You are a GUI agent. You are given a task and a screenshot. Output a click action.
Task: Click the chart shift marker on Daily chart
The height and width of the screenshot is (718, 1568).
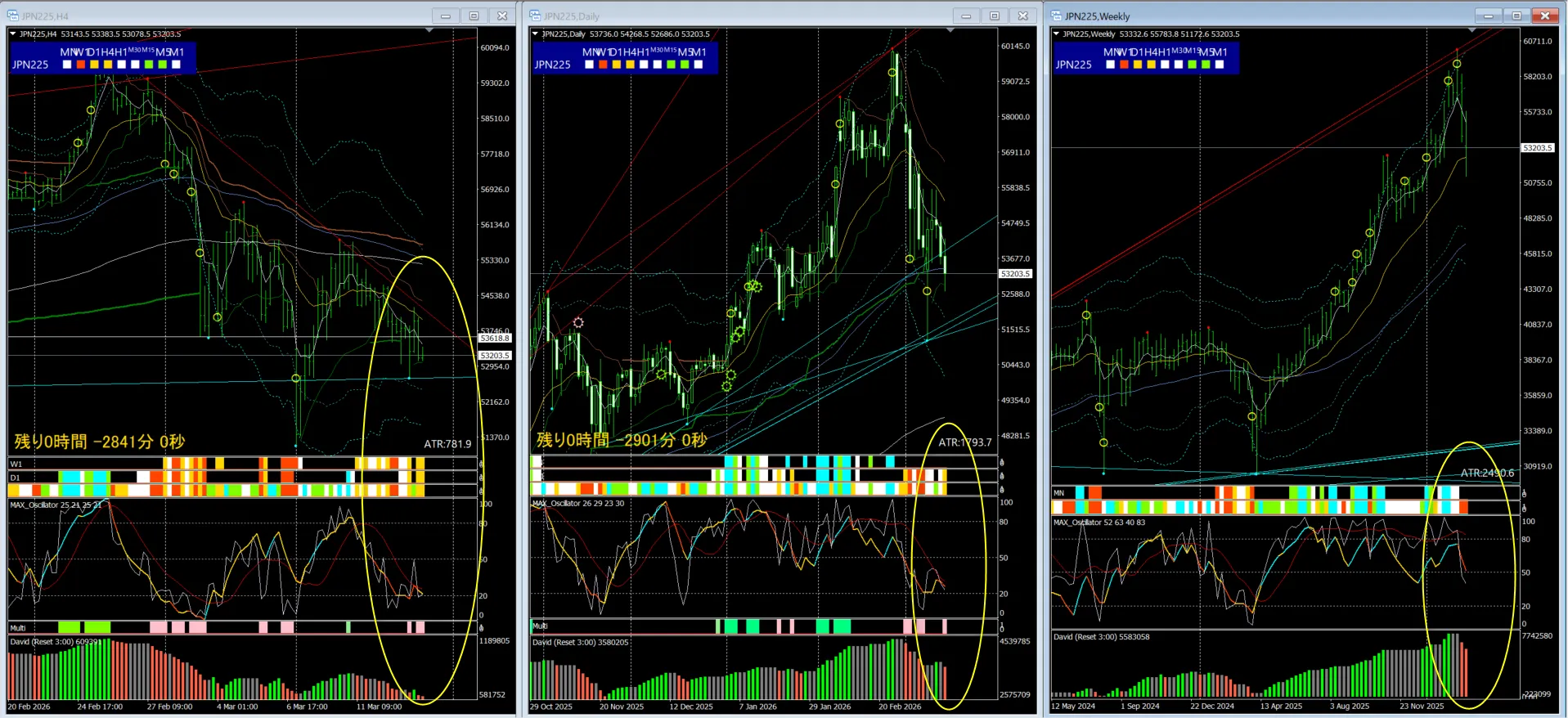pyautogui.click(x=950, y=30)
